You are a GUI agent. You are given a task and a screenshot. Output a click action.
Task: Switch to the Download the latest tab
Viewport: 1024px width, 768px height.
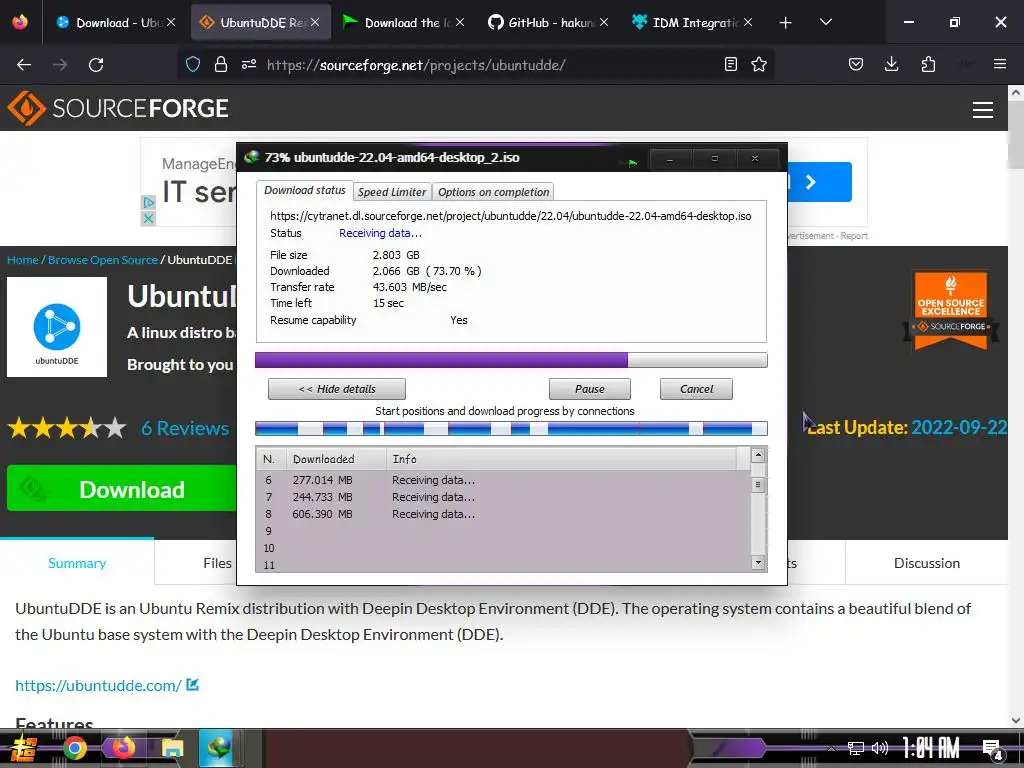point(406,23)
